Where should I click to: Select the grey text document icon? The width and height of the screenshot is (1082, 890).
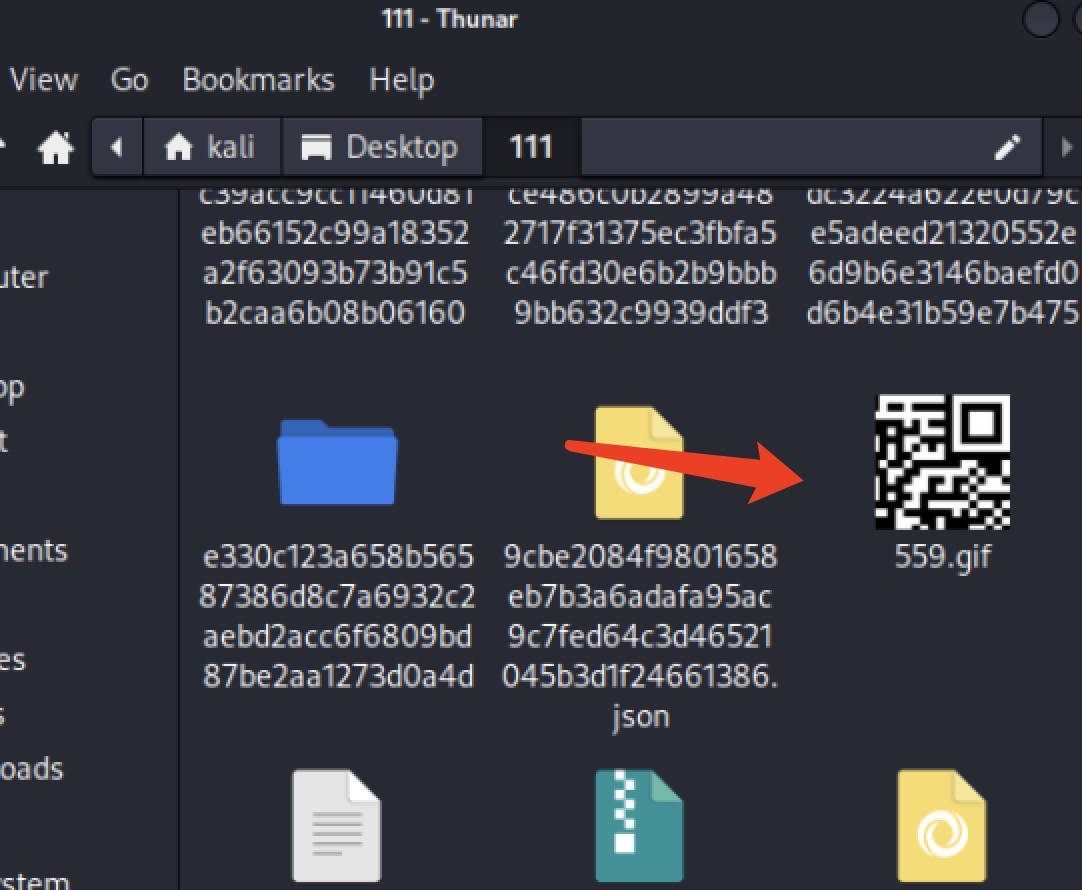coord(337,825)
